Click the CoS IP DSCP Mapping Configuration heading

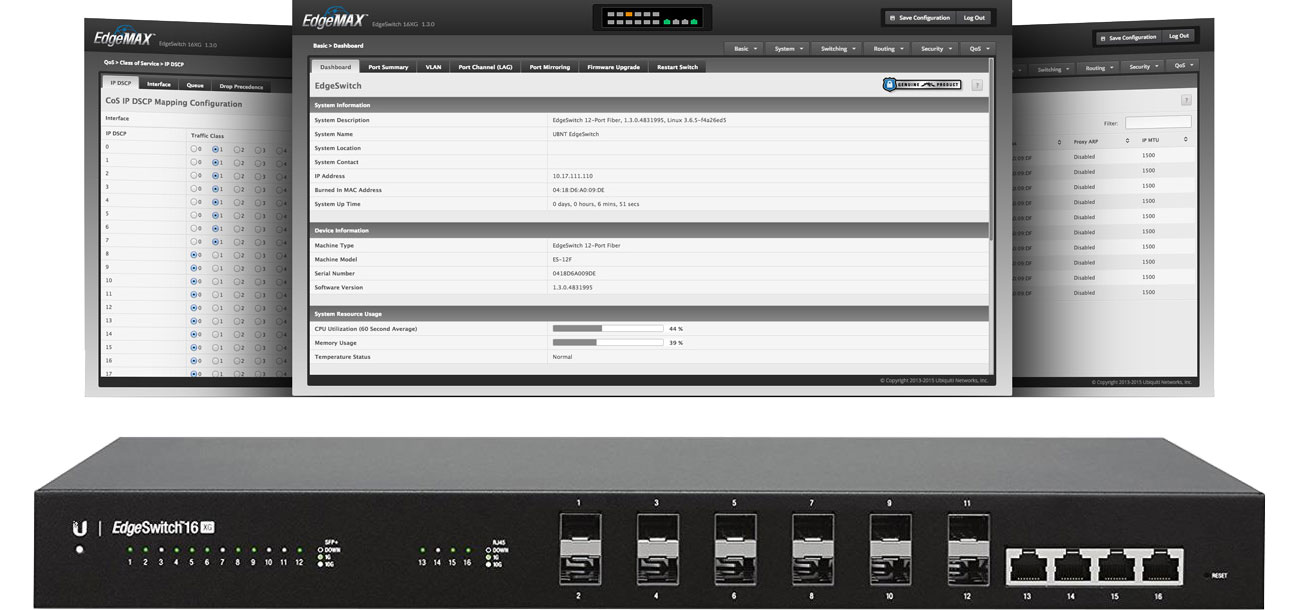(x=174, y=103)
